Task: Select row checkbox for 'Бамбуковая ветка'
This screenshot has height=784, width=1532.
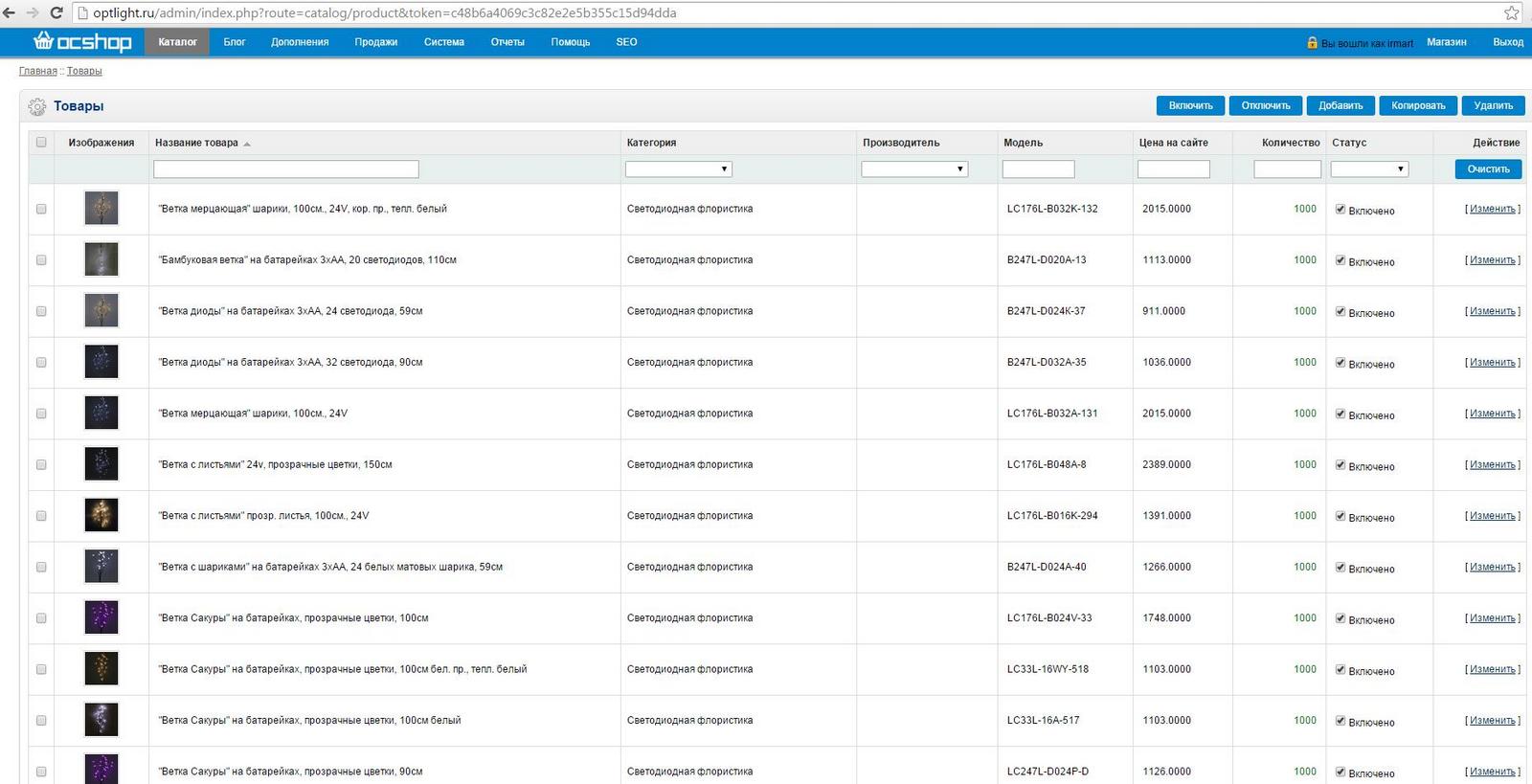Action: point(41,259)
